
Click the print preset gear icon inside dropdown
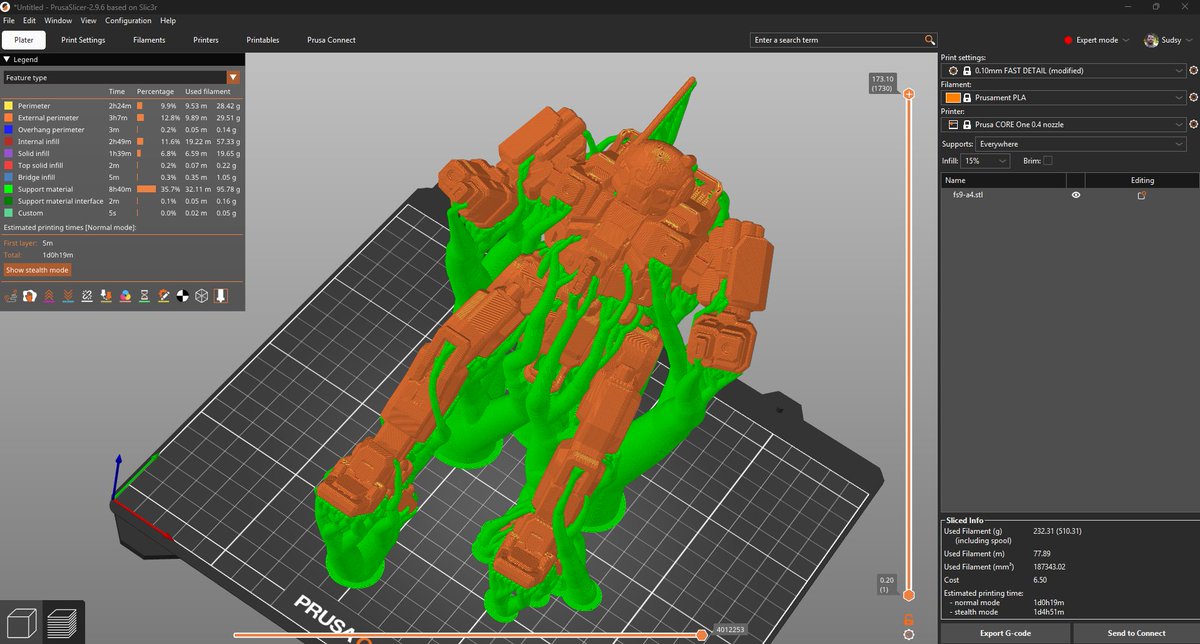[953, 71]
